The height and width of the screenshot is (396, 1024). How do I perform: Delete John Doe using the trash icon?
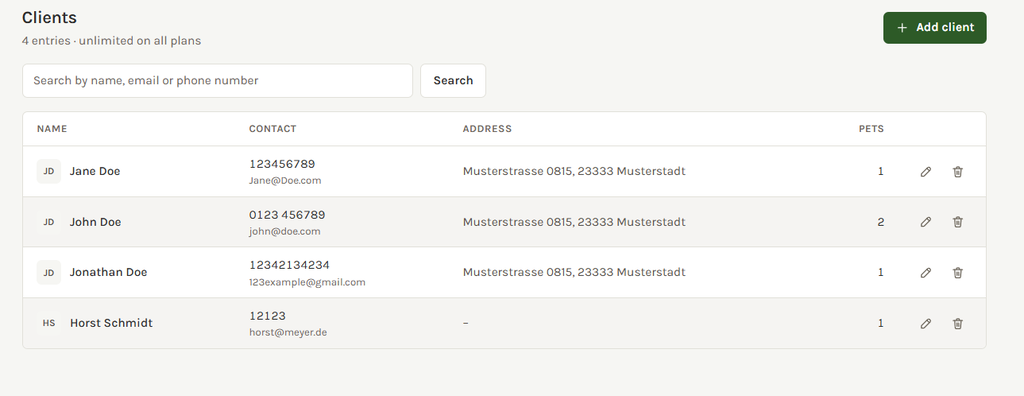[957, 222]
